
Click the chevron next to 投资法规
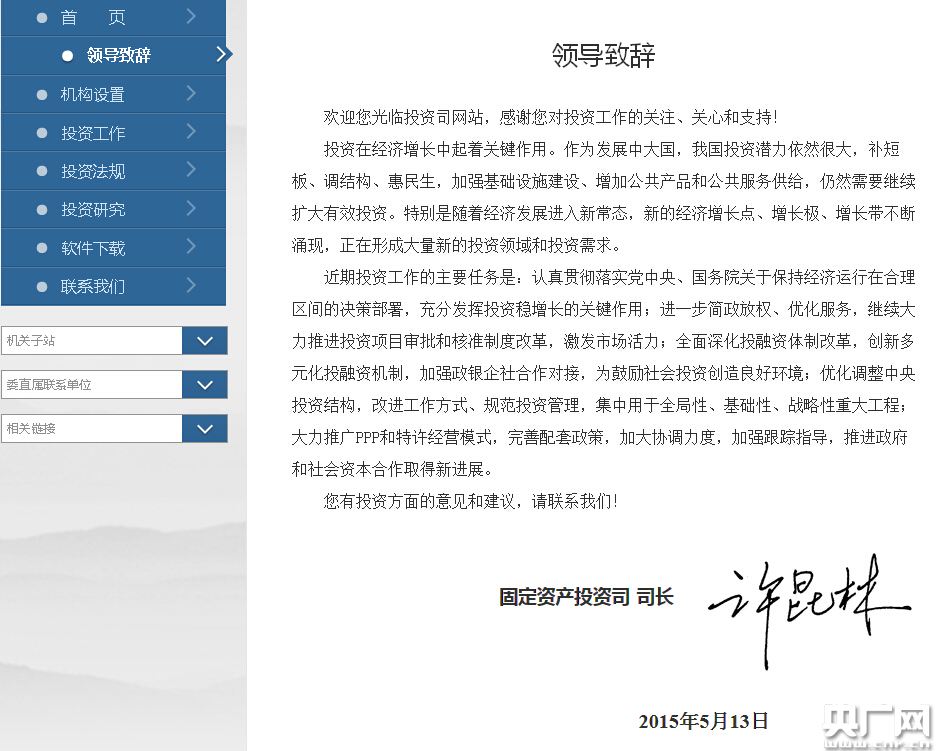pyautogui.click(x=191, y=171)
